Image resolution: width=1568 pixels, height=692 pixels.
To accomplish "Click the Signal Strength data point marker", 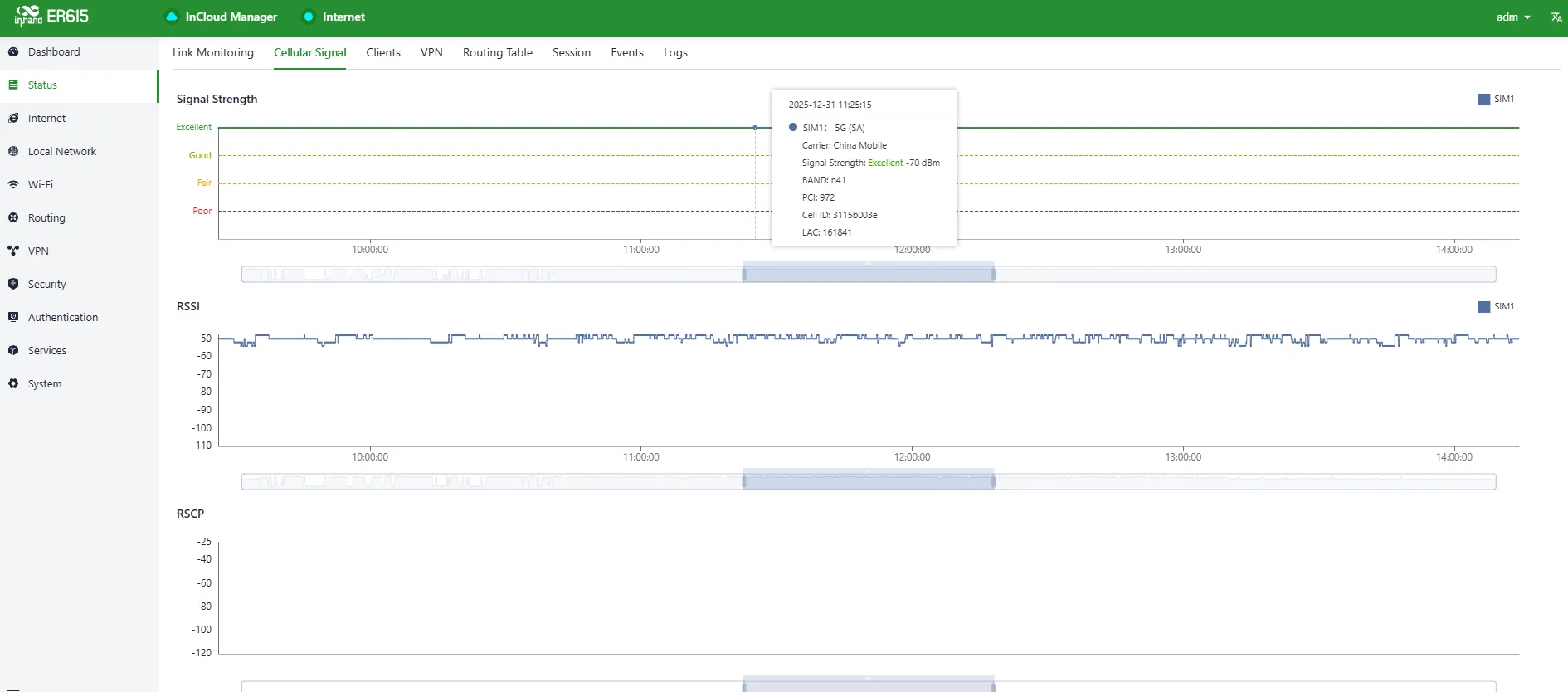I will [755, 128].
